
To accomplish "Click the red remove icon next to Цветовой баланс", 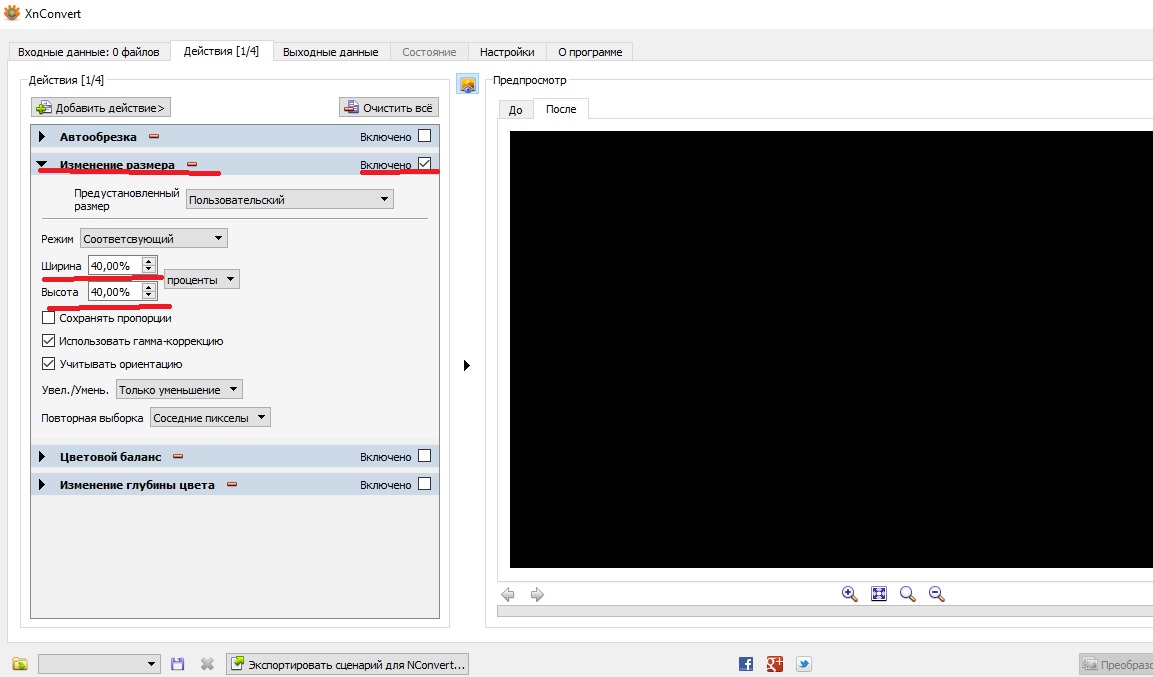I will (x=178, y=456).
